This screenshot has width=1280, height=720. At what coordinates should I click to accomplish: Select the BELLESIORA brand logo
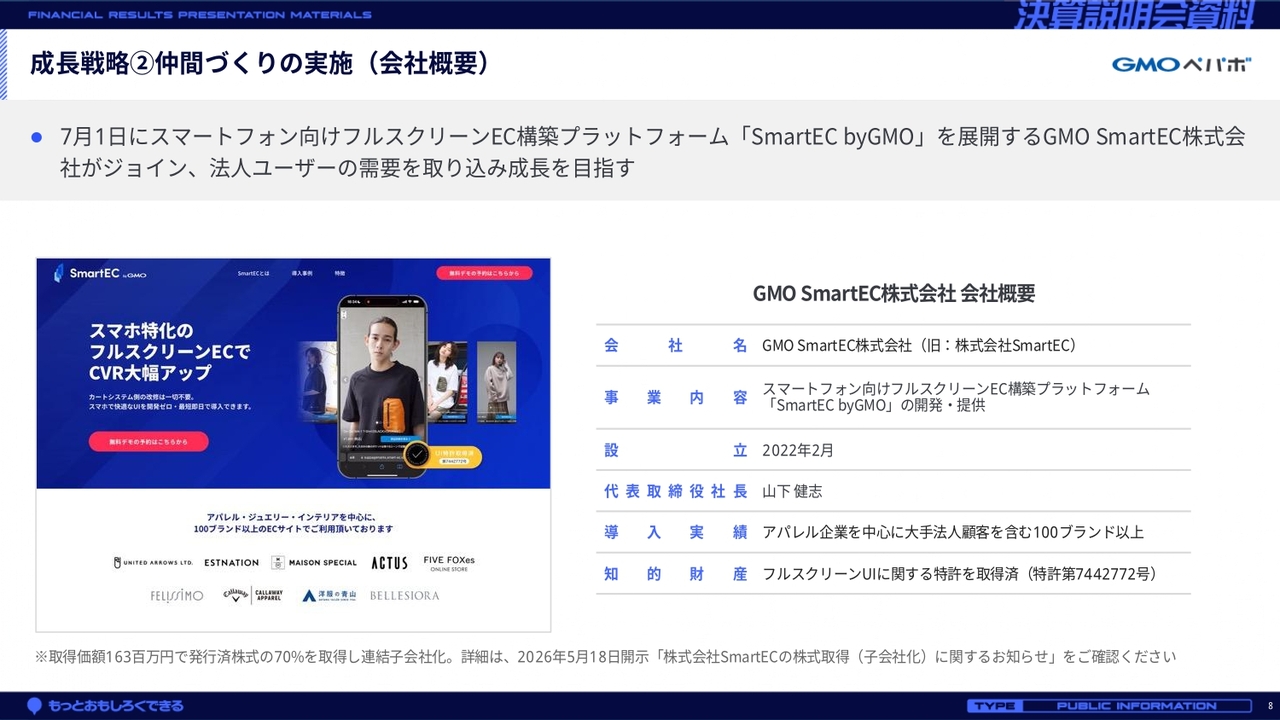(x=404, y=596)
